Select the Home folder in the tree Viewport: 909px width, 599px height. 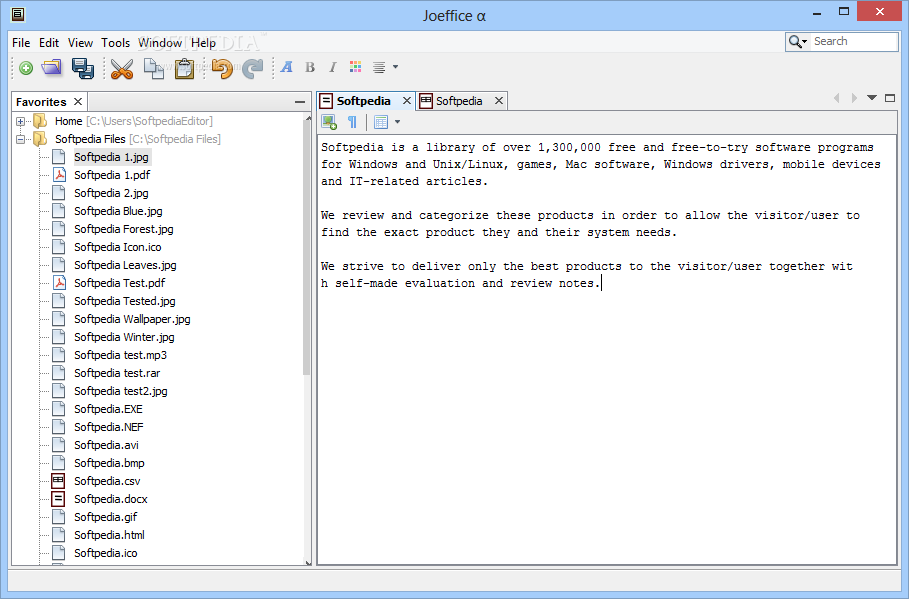point(134,121)
